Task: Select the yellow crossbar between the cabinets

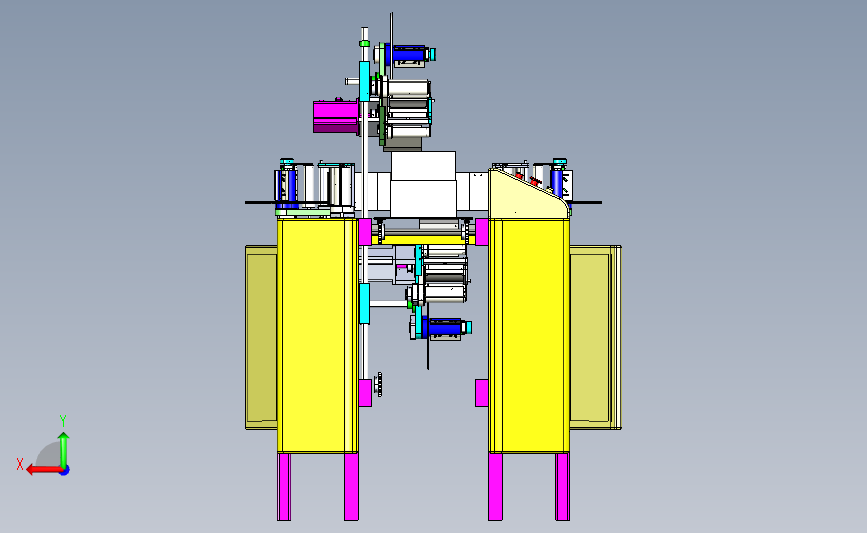Action: point(424,239)
